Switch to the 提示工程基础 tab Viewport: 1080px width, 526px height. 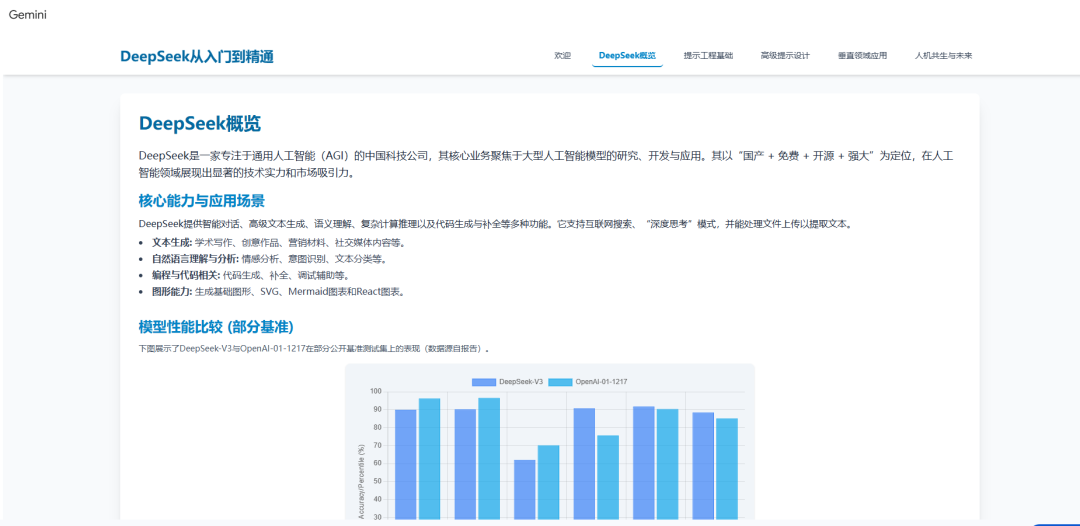708,56
